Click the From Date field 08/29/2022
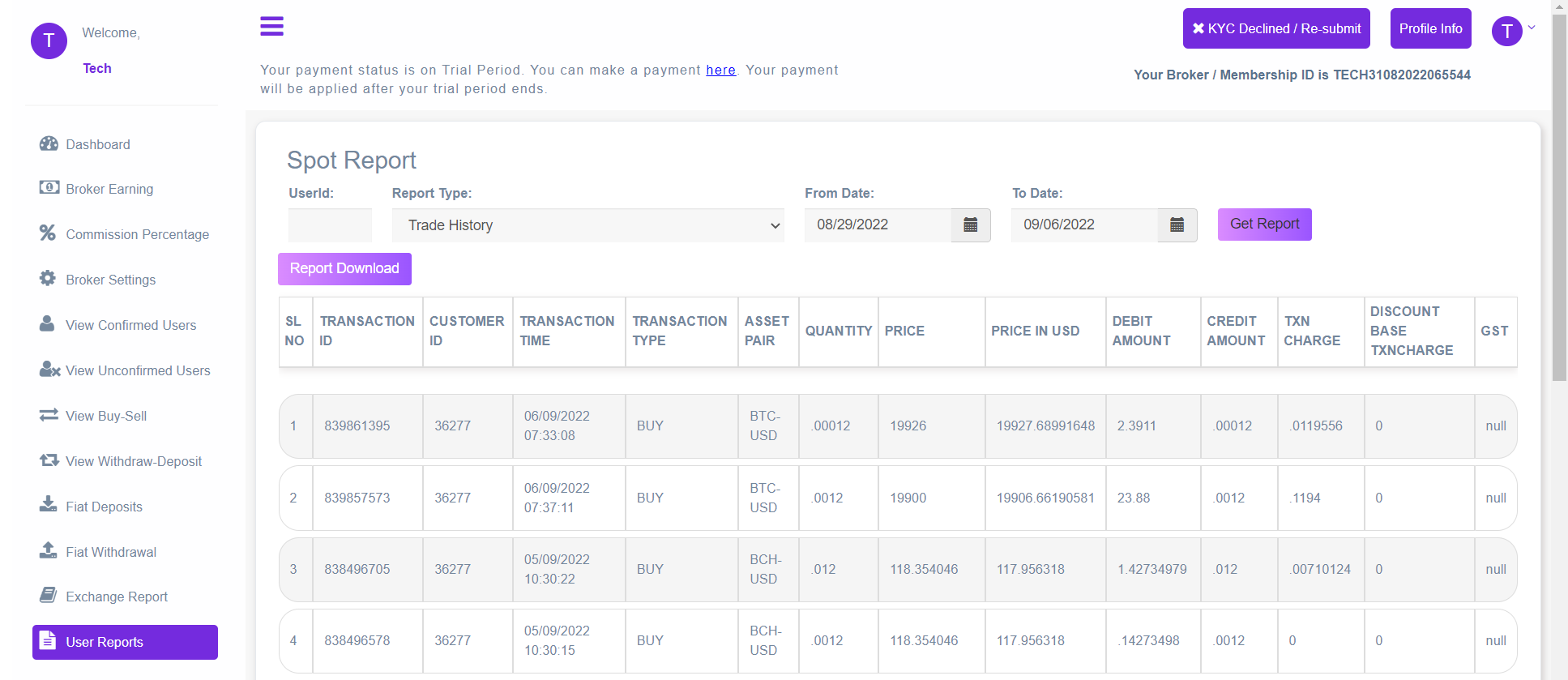Image resolution: width=1568 pixels, height=680 pixels. [x=878, y=225]
